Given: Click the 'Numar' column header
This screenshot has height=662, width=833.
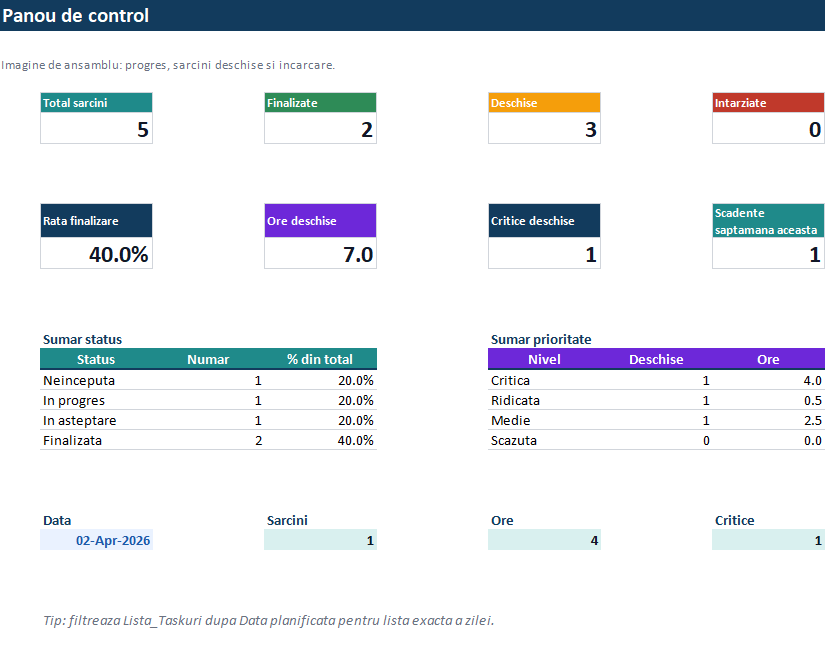Looking at the screenshot, I should click(x=208, y=359).
